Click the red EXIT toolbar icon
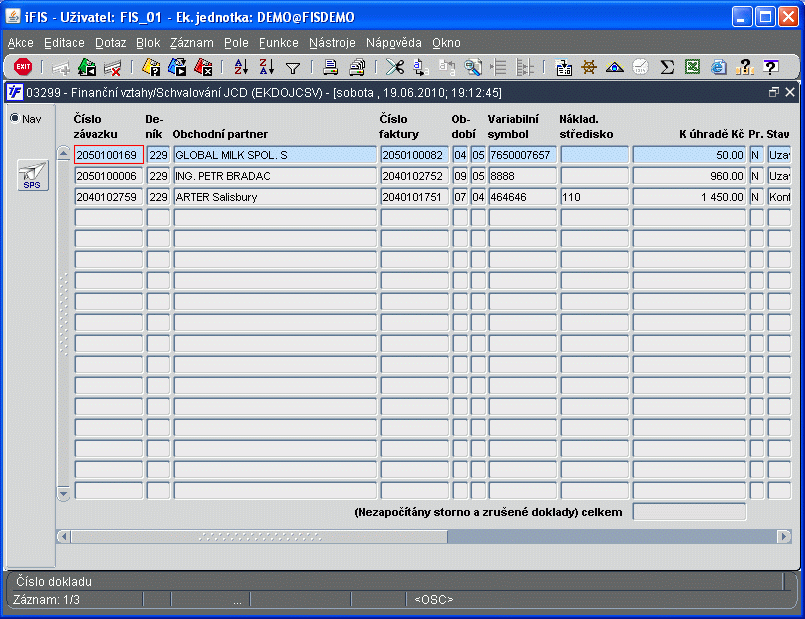 (23, 67)
